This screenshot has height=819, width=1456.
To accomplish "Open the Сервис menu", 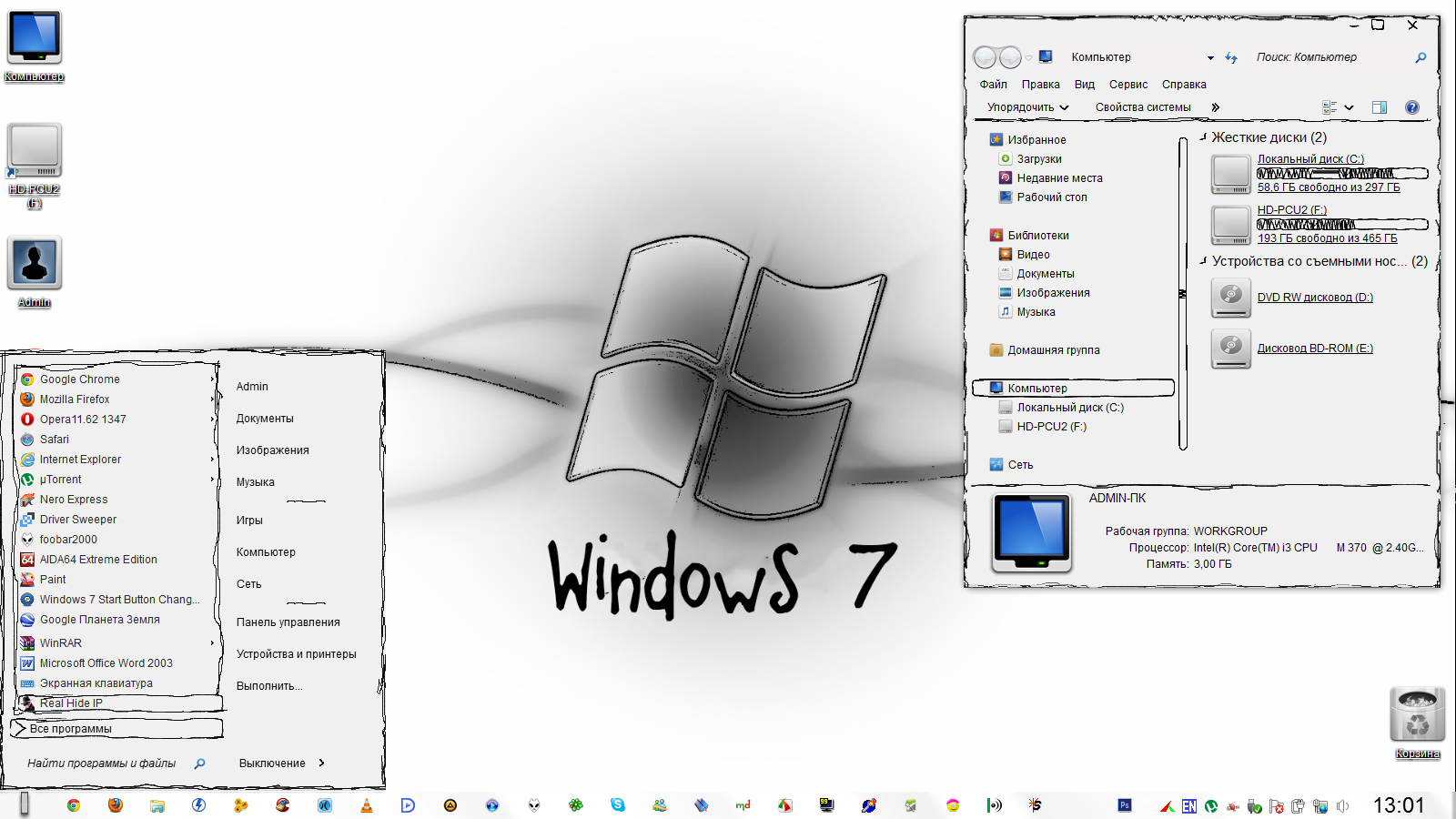I will (x=1127, y=85).
